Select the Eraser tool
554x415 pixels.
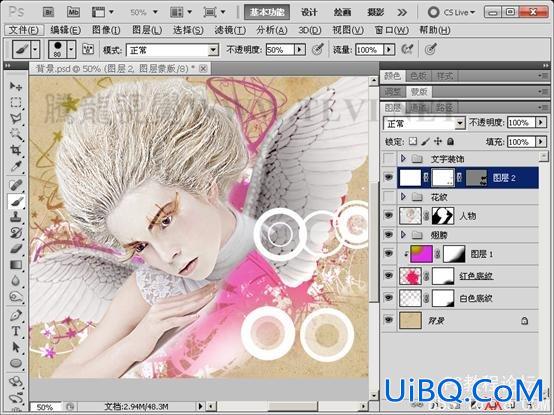pyautogui.click(x=16, y=249)
